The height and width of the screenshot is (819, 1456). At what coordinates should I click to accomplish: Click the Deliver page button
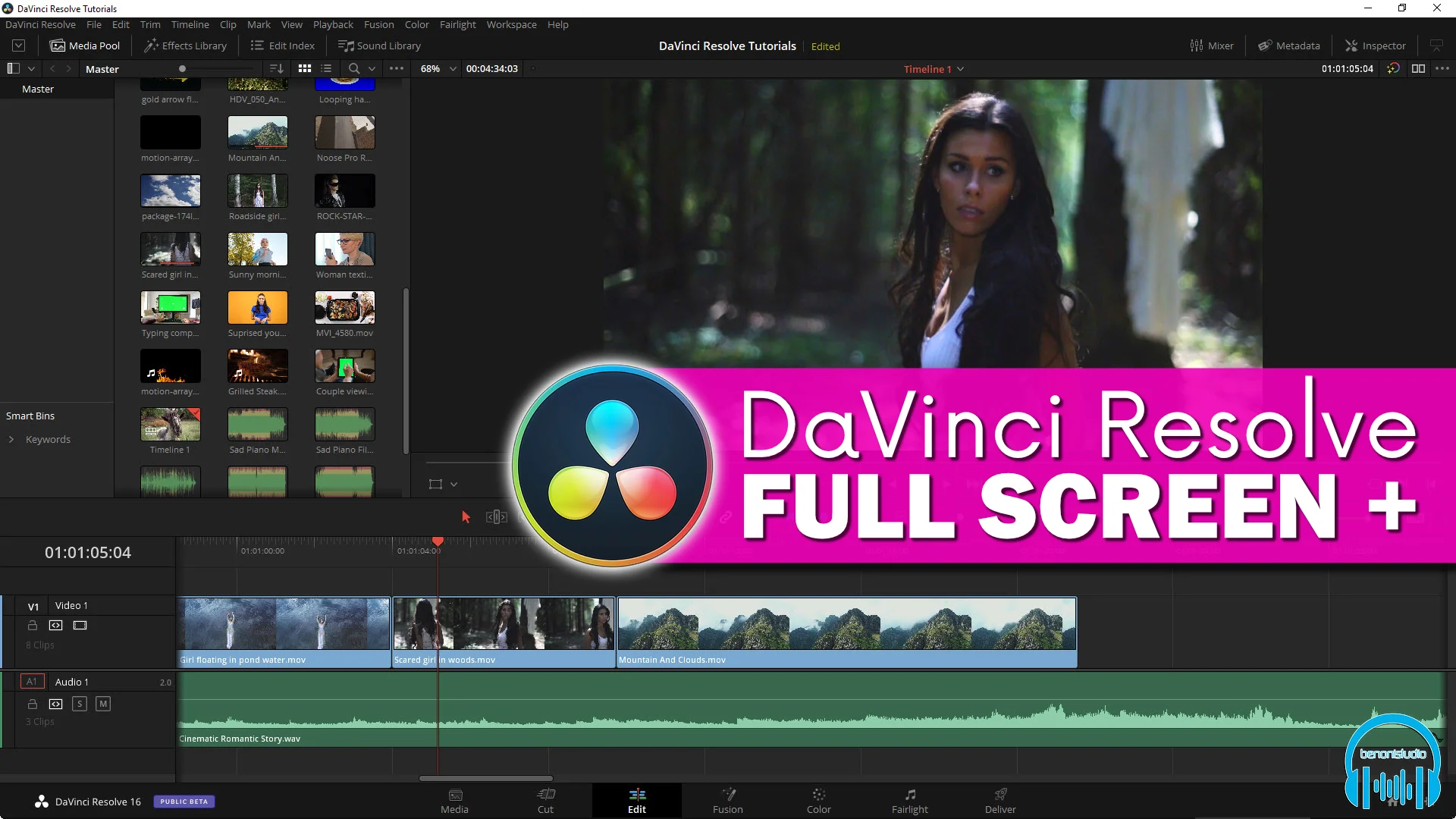point(1001,800)
